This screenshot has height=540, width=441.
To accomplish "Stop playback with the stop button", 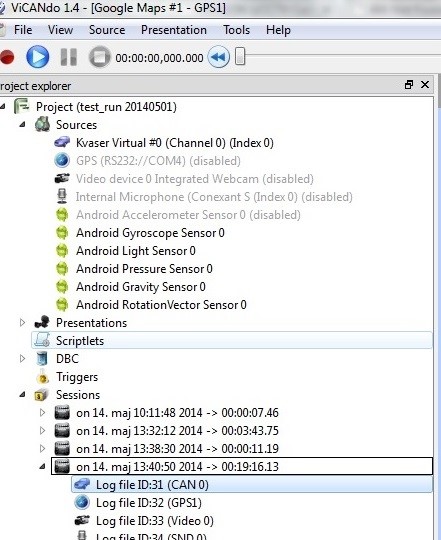I will coord(100,57).
